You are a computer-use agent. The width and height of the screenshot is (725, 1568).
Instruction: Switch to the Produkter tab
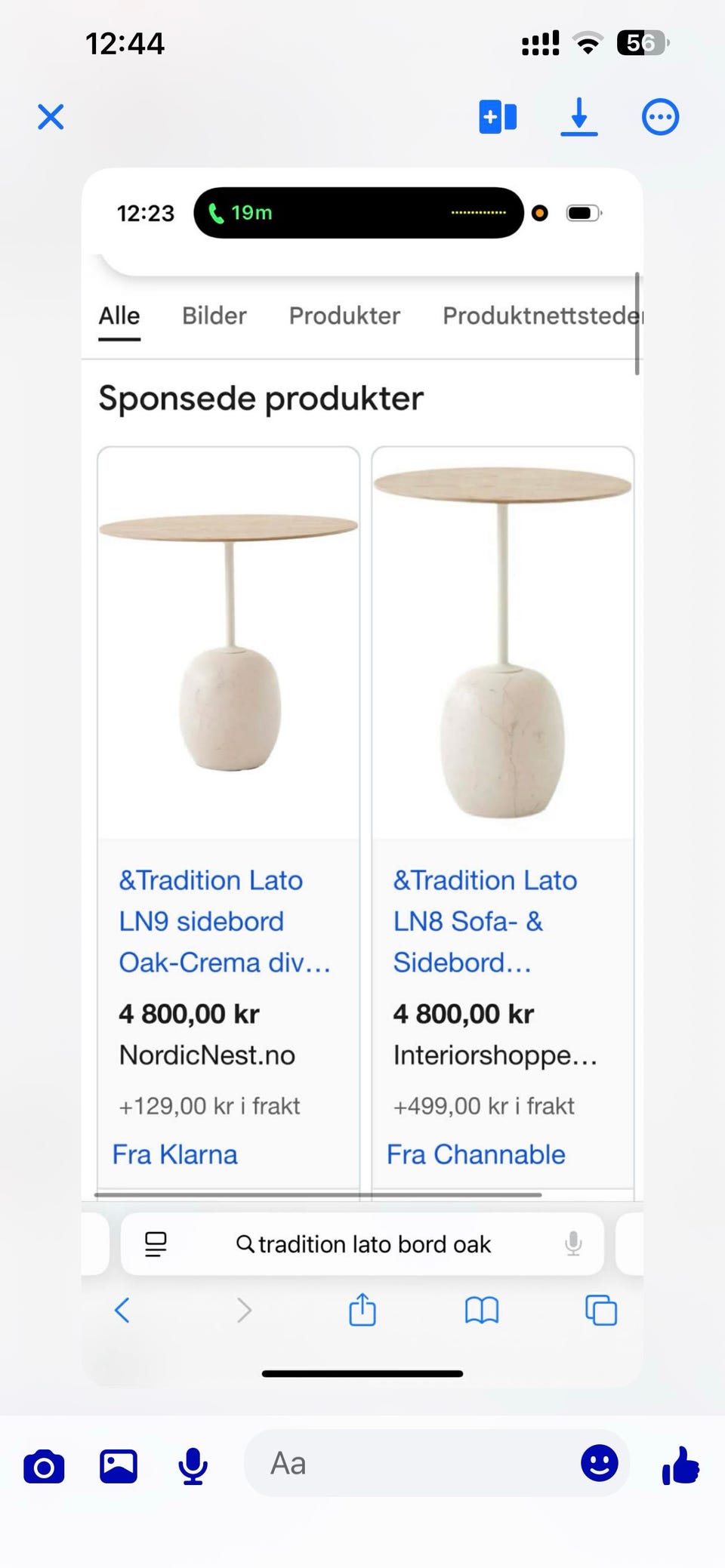(344, 316)
